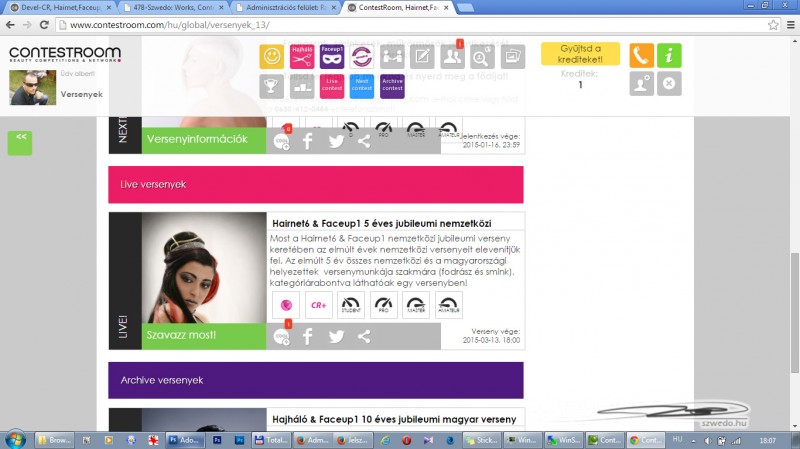800x449 pixels.
Task: Click Facebook share icon in LIVE contest card
Action: click(307, 336)
